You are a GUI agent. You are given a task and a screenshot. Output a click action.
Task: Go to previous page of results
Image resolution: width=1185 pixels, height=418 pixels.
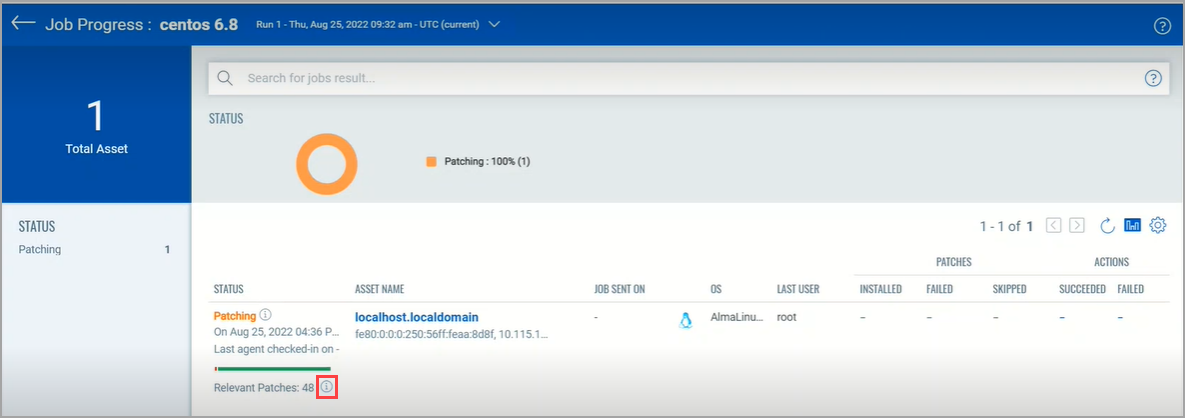[1054, 225]
